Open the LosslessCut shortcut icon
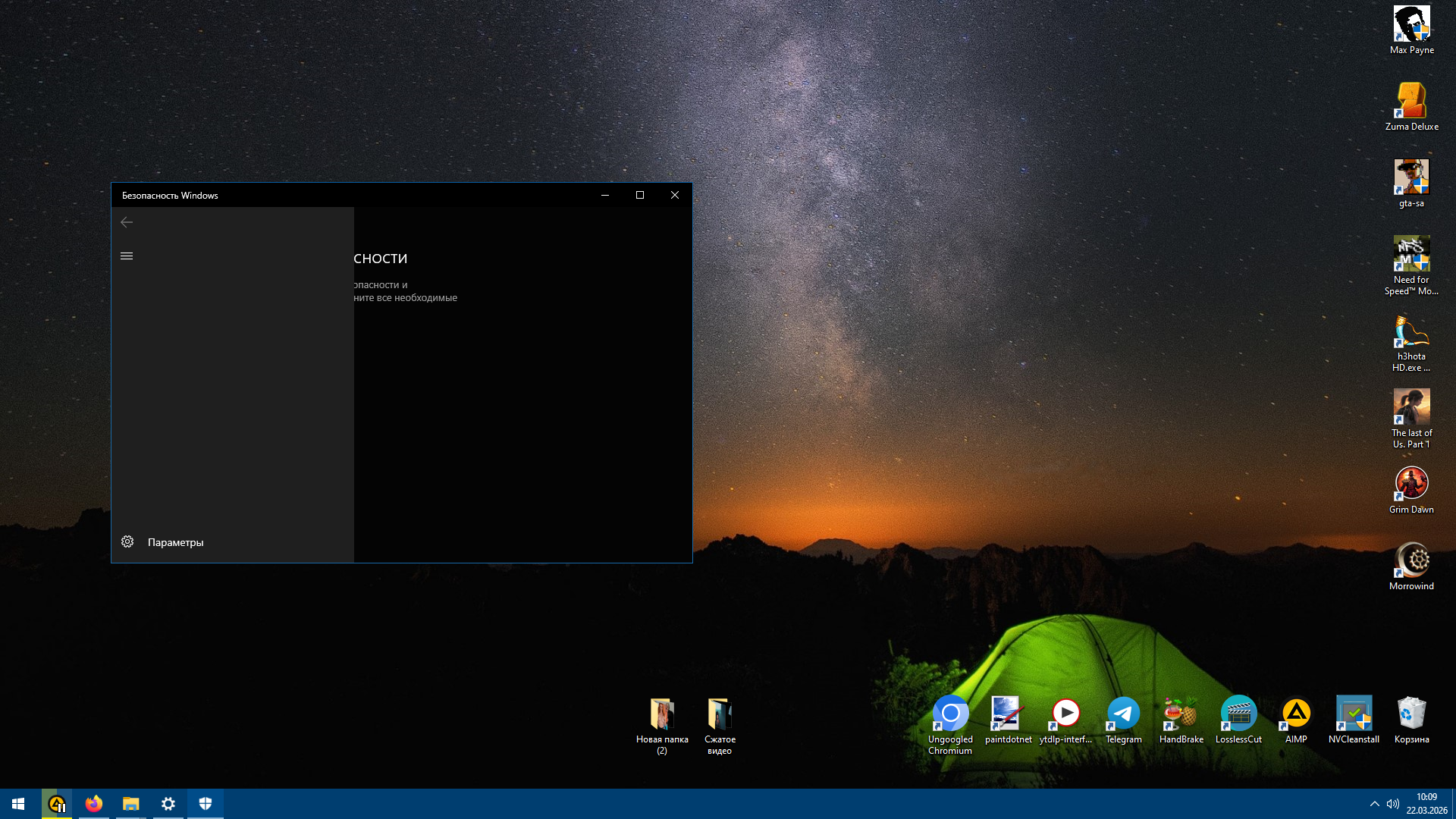Viewport: 1456px width, 819px height. pyautogui.click(x=1238, y=714)
